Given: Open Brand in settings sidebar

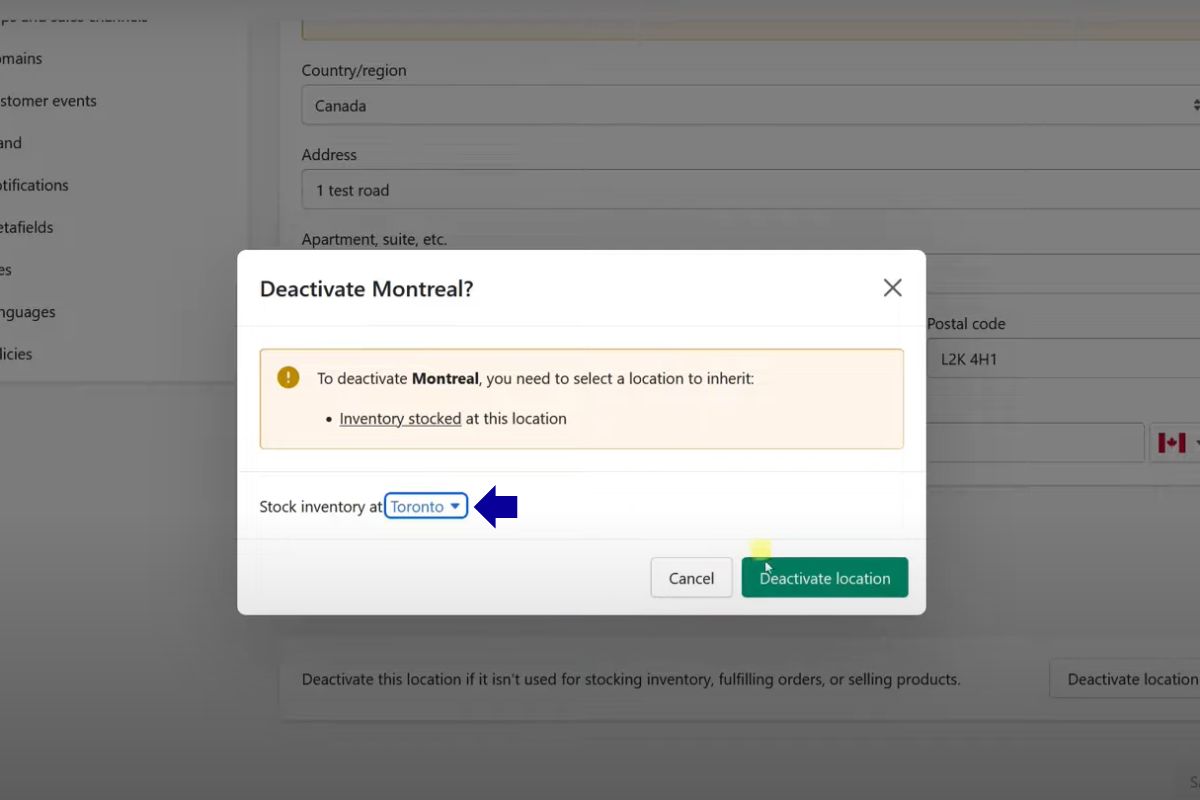Looking at the screenshot, I should point(10,143).
